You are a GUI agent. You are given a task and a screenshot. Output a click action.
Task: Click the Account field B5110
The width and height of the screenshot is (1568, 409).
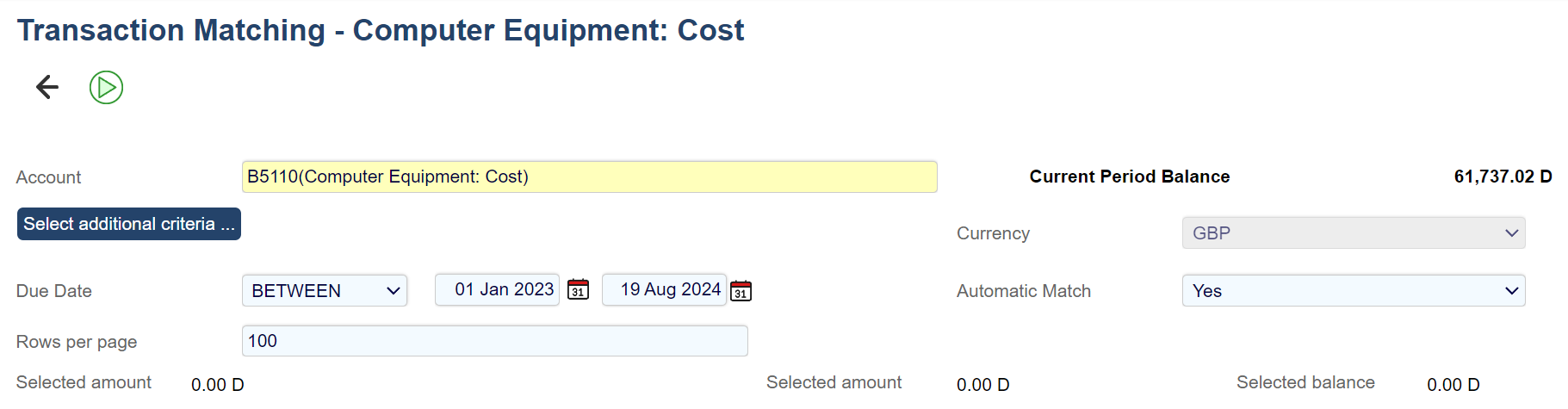point(589,177)
